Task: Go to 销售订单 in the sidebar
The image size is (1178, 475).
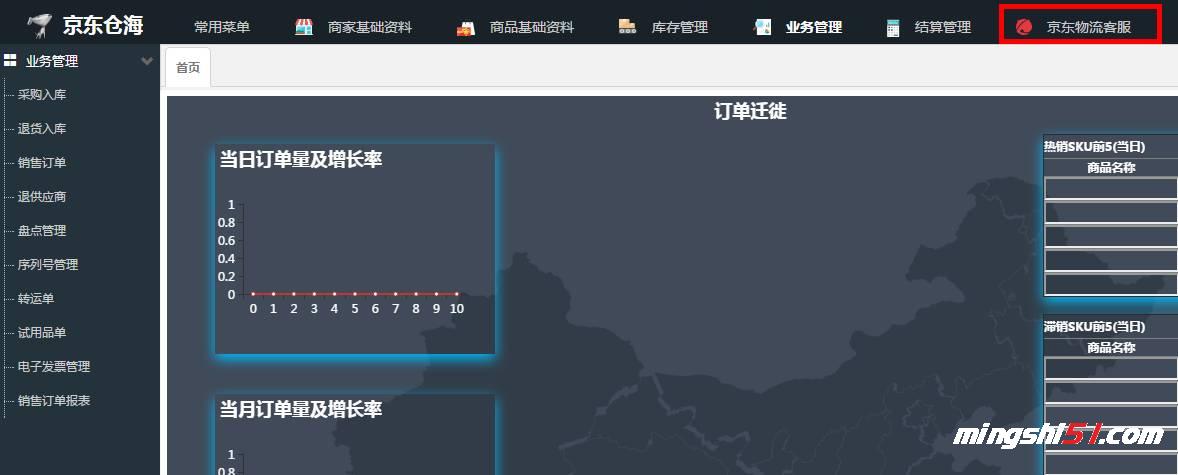Action: (x=42, y=163)
